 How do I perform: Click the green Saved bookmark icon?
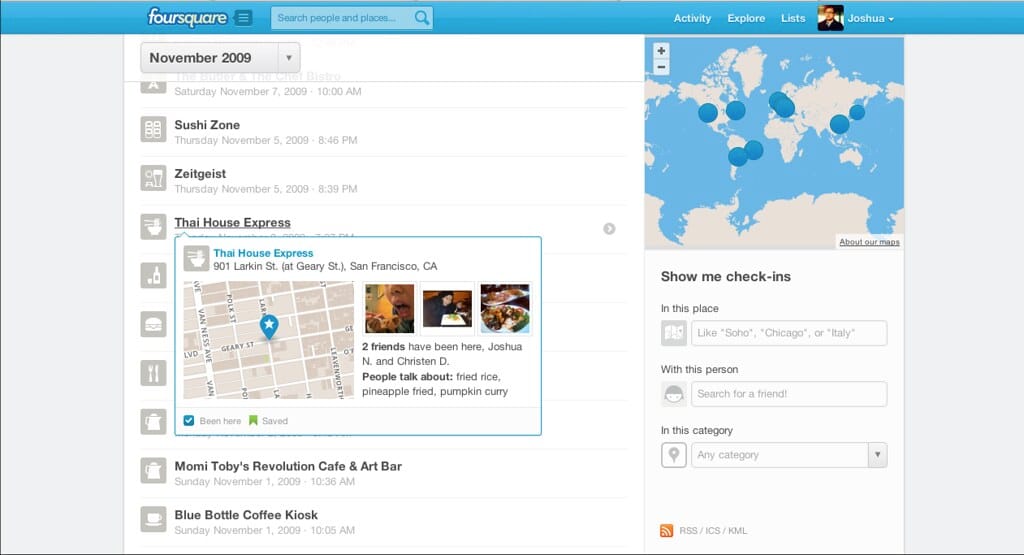pos(253,420)
